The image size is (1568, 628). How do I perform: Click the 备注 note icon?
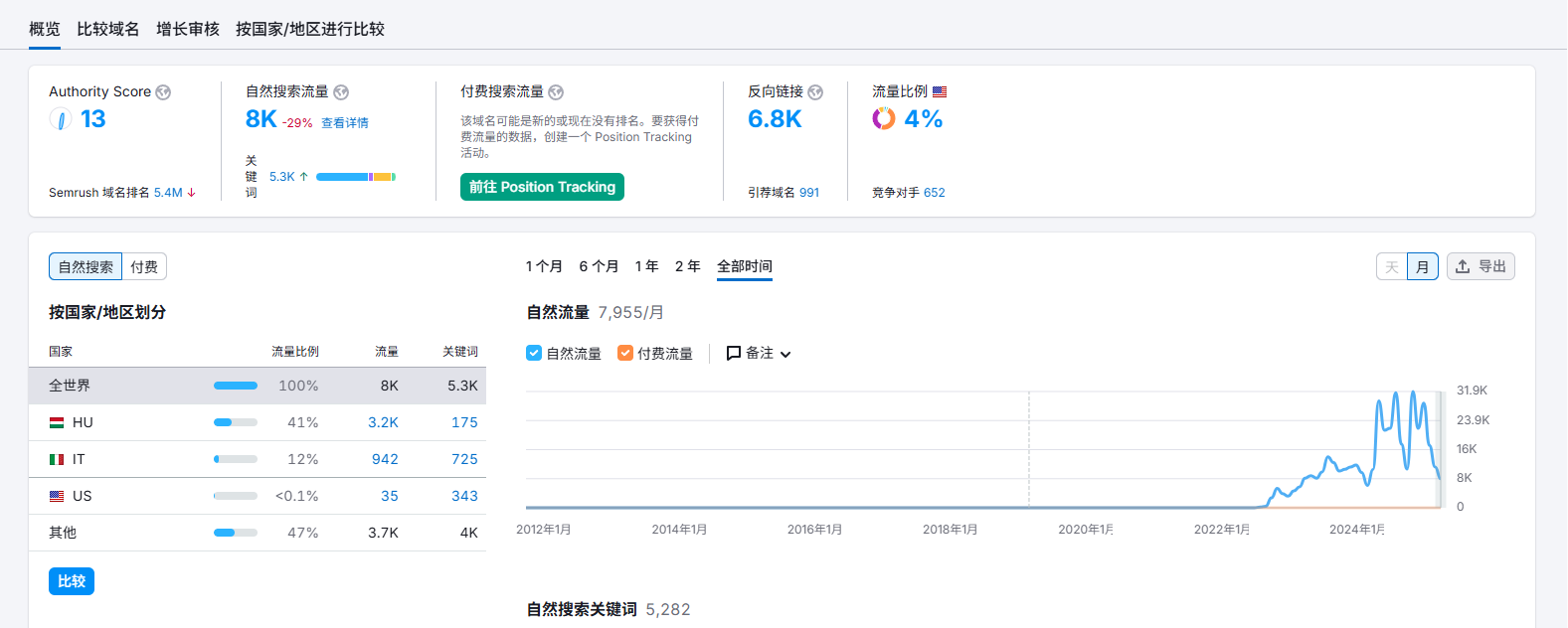pyautogui.click(x=734, y=353)
